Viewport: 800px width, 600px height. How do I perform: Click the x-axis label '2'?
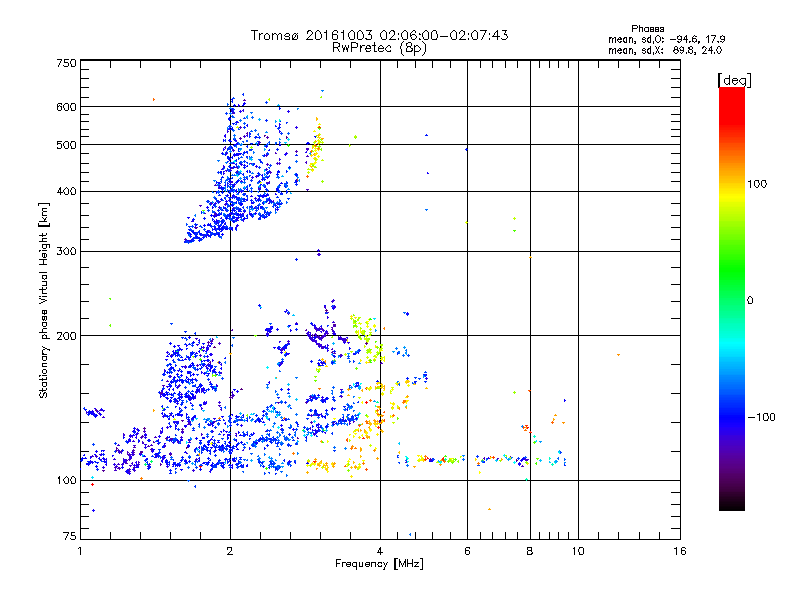point(230,551)
